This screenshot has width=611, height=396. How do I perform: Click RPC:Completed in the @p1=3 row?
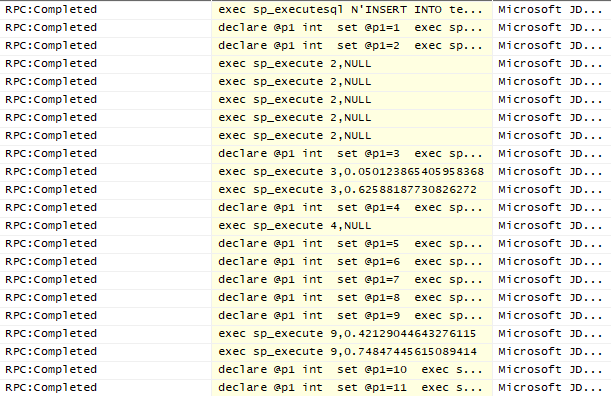click(51, 154)
